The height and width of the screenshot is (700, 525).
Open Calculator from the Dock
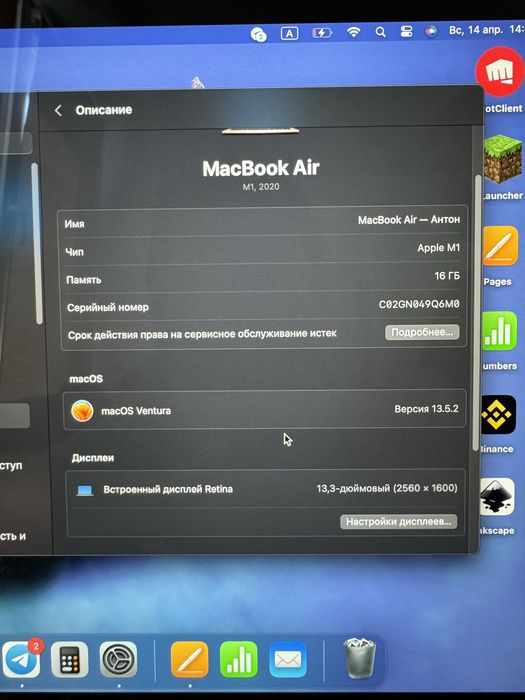tap(69, 660)
